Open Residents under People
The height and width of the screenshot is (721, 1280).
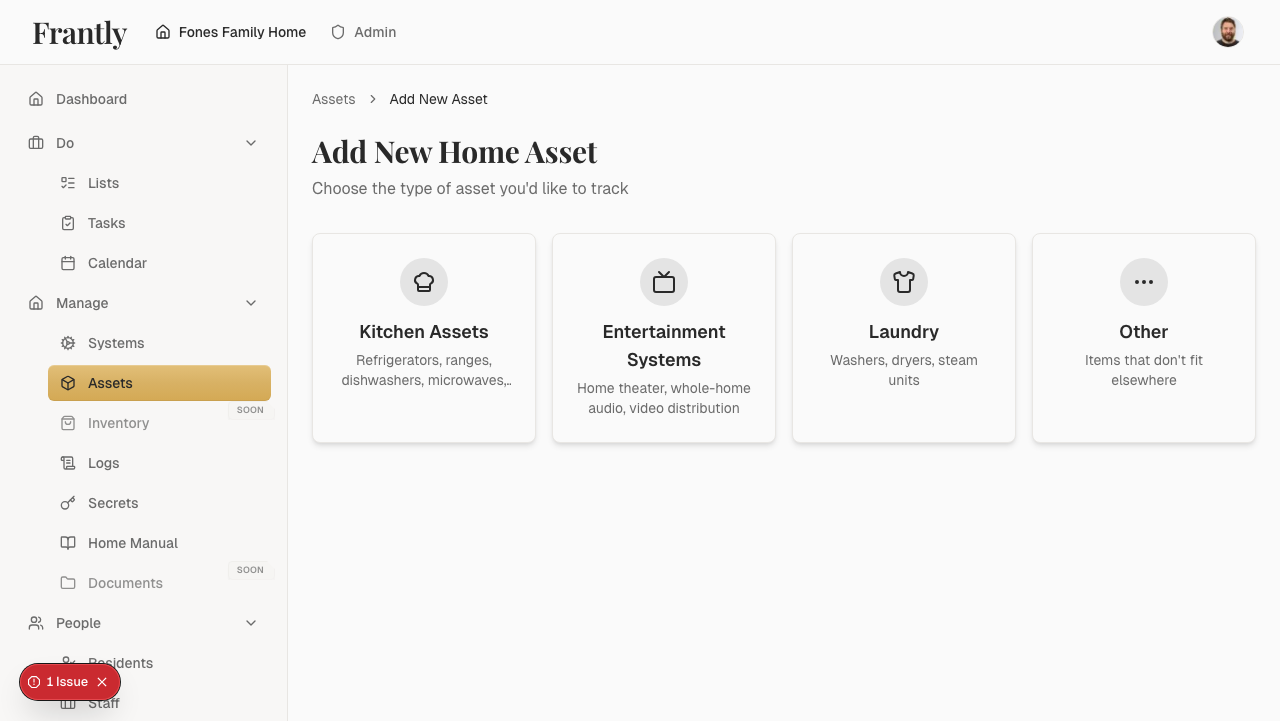pos(120,663)
